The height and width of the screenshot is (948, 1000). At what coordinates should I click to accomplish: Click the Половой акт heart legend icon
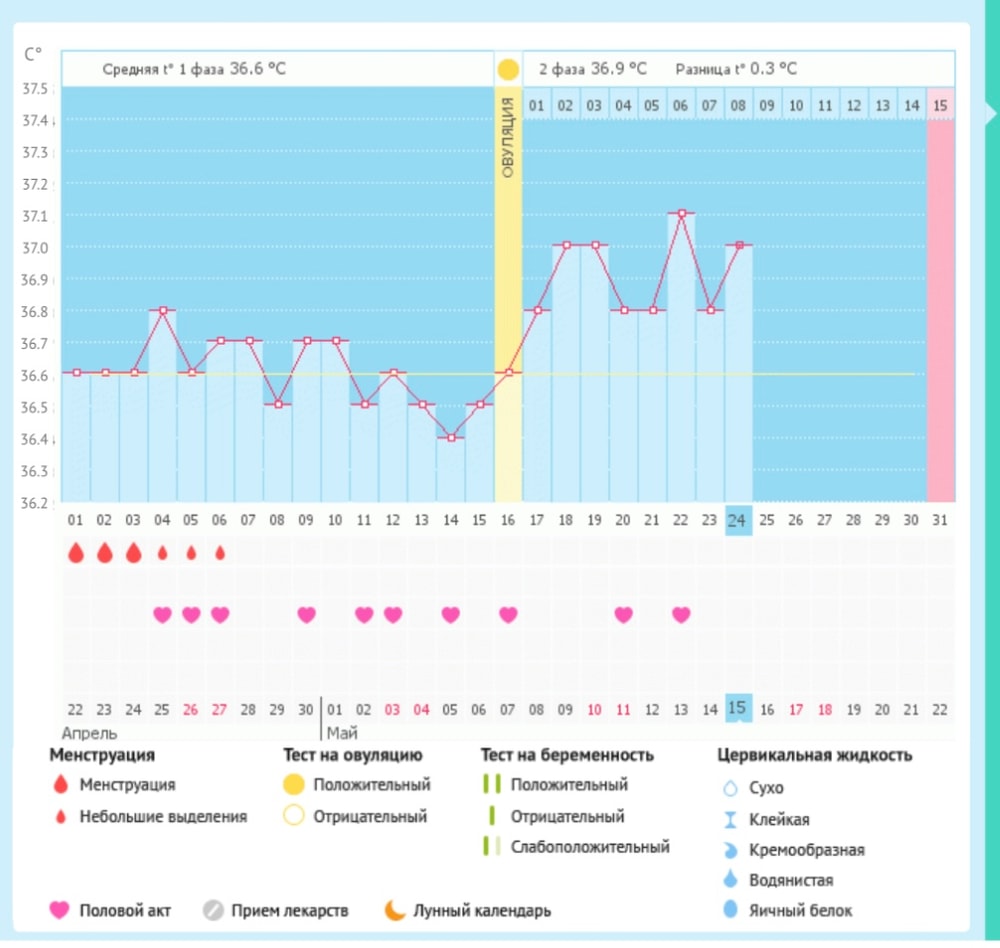click(x=60, y=910)
